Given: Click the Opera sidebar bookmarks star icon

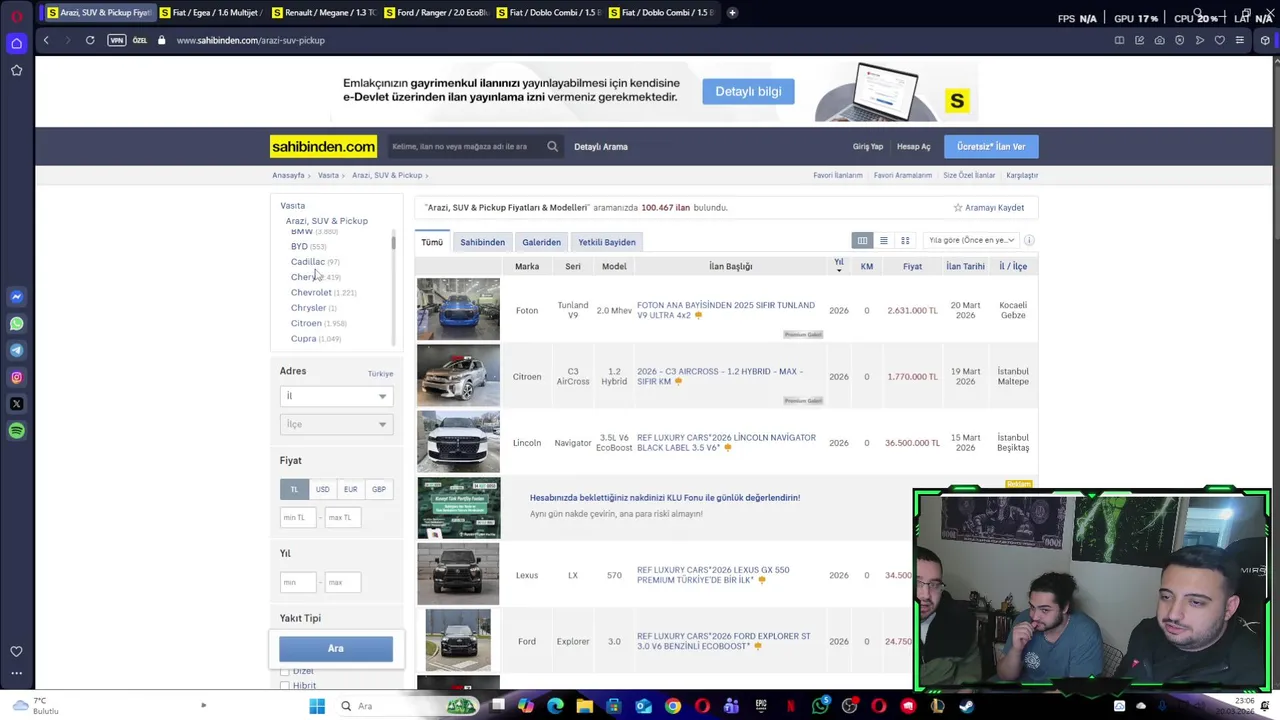Looking at the screenshot, I should pos(16,70).
